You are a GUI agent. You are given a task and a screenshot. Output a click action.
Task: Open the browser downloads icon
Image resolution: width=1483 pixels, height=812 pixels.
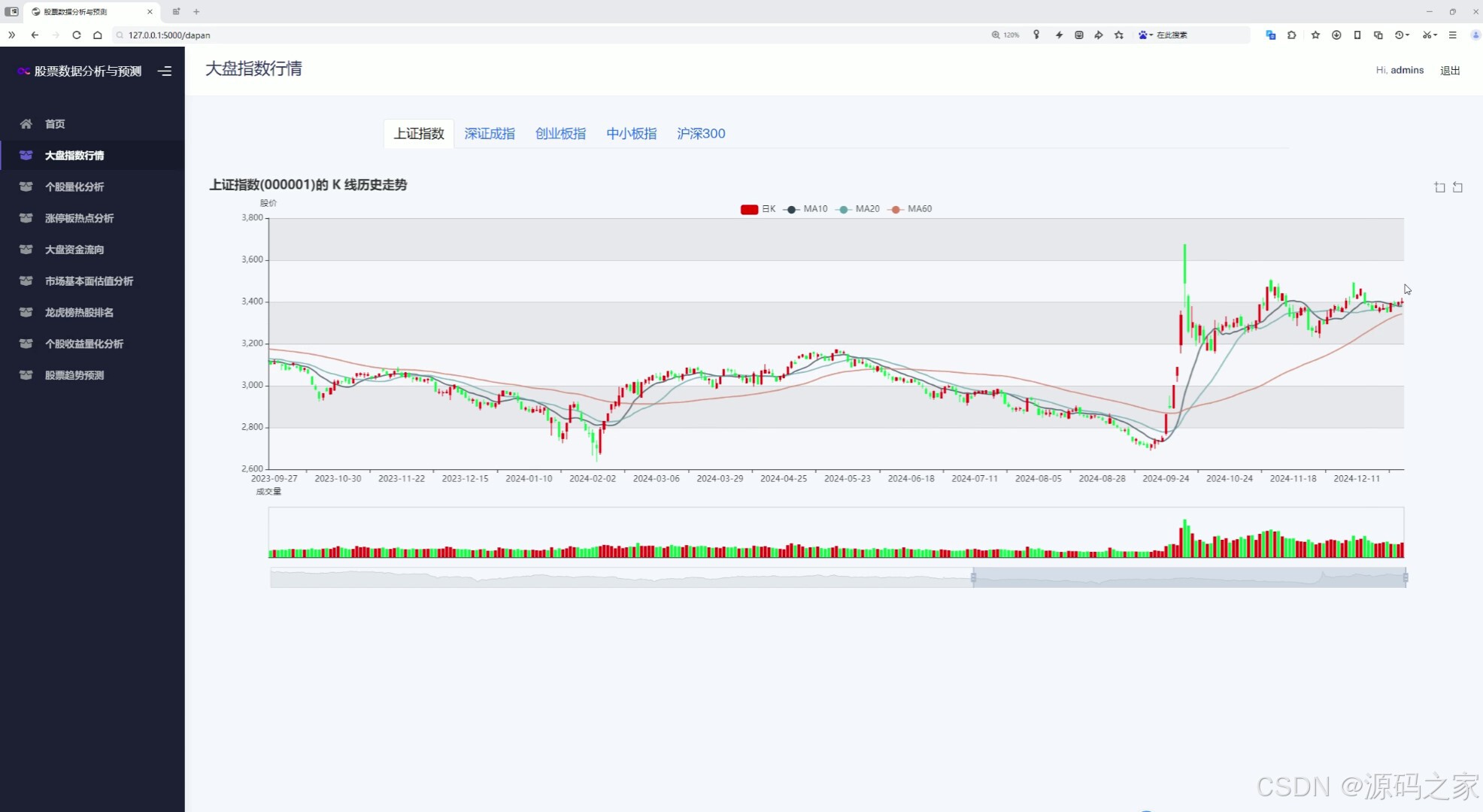(x=1336, y=35)
